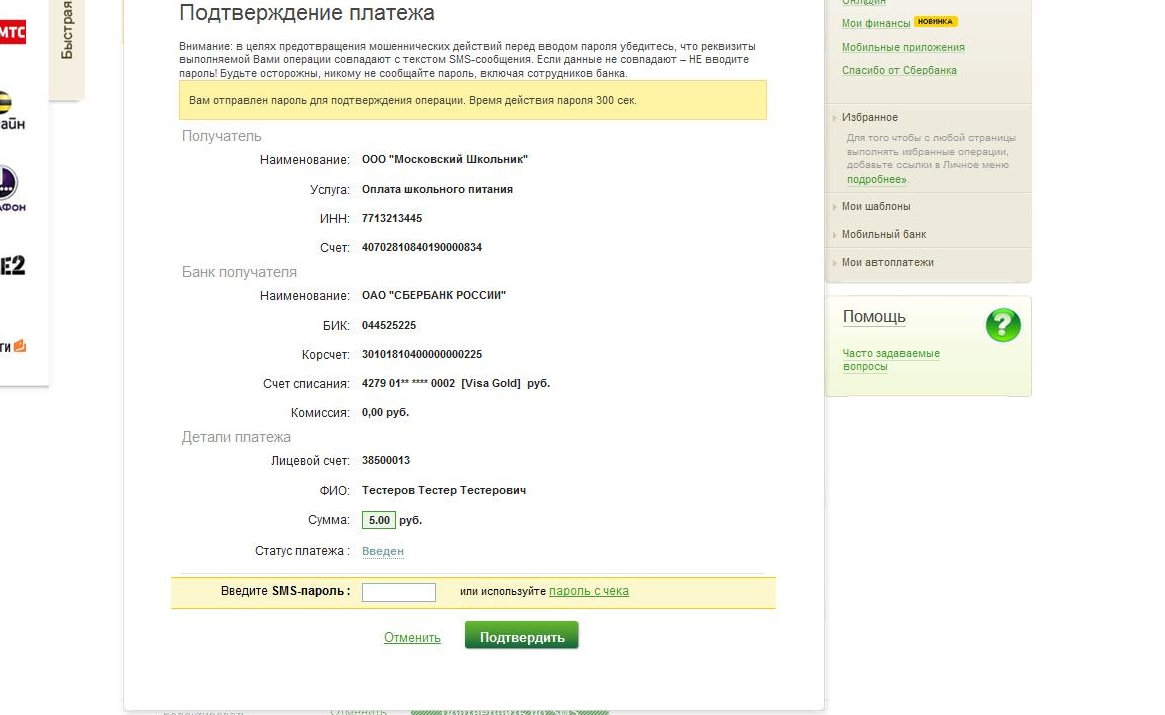Click the Visa Gold debit account text
1165x715 pixels.
(x=455, y=384)
